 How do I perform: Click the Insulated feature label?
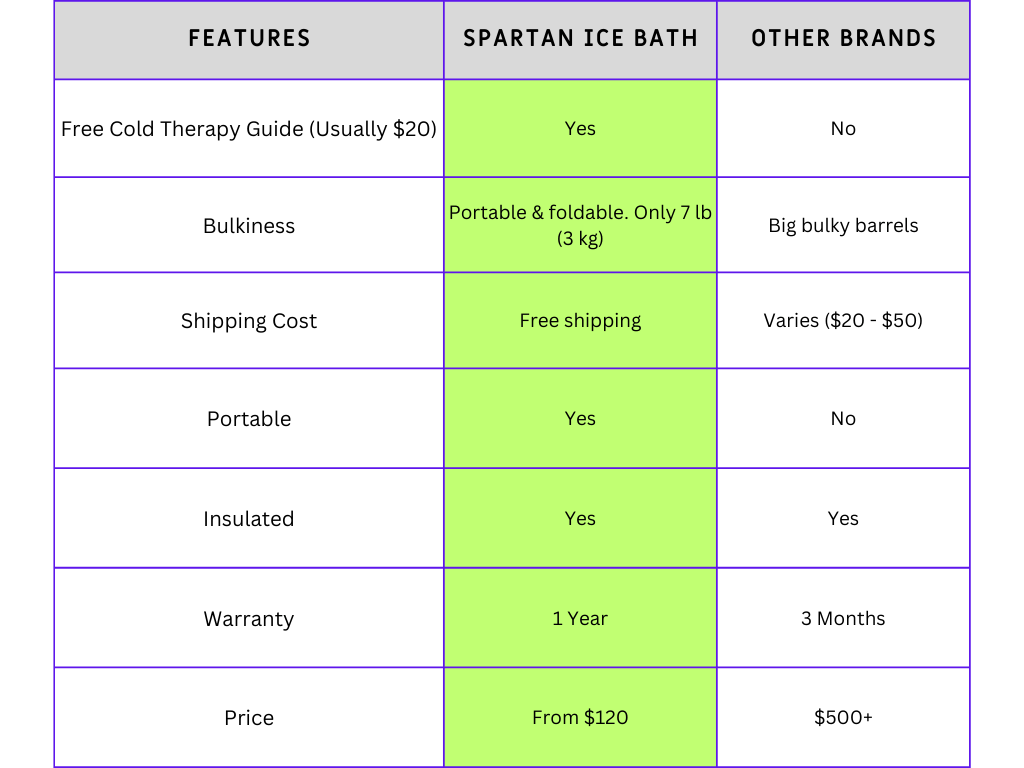[249, 519]
